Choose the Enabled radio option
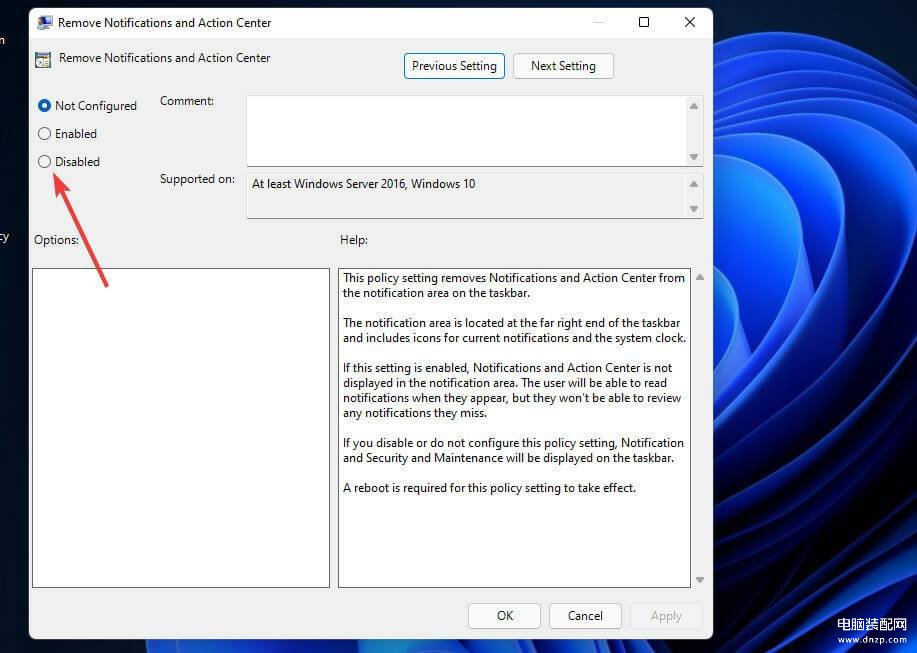917x653 pixels. pos(44,133)
